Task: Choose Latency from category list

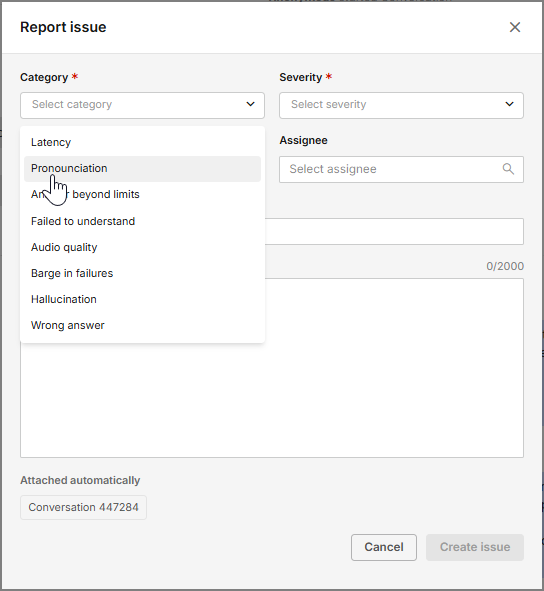Action: pyautogui.click(x=142, y=142)
